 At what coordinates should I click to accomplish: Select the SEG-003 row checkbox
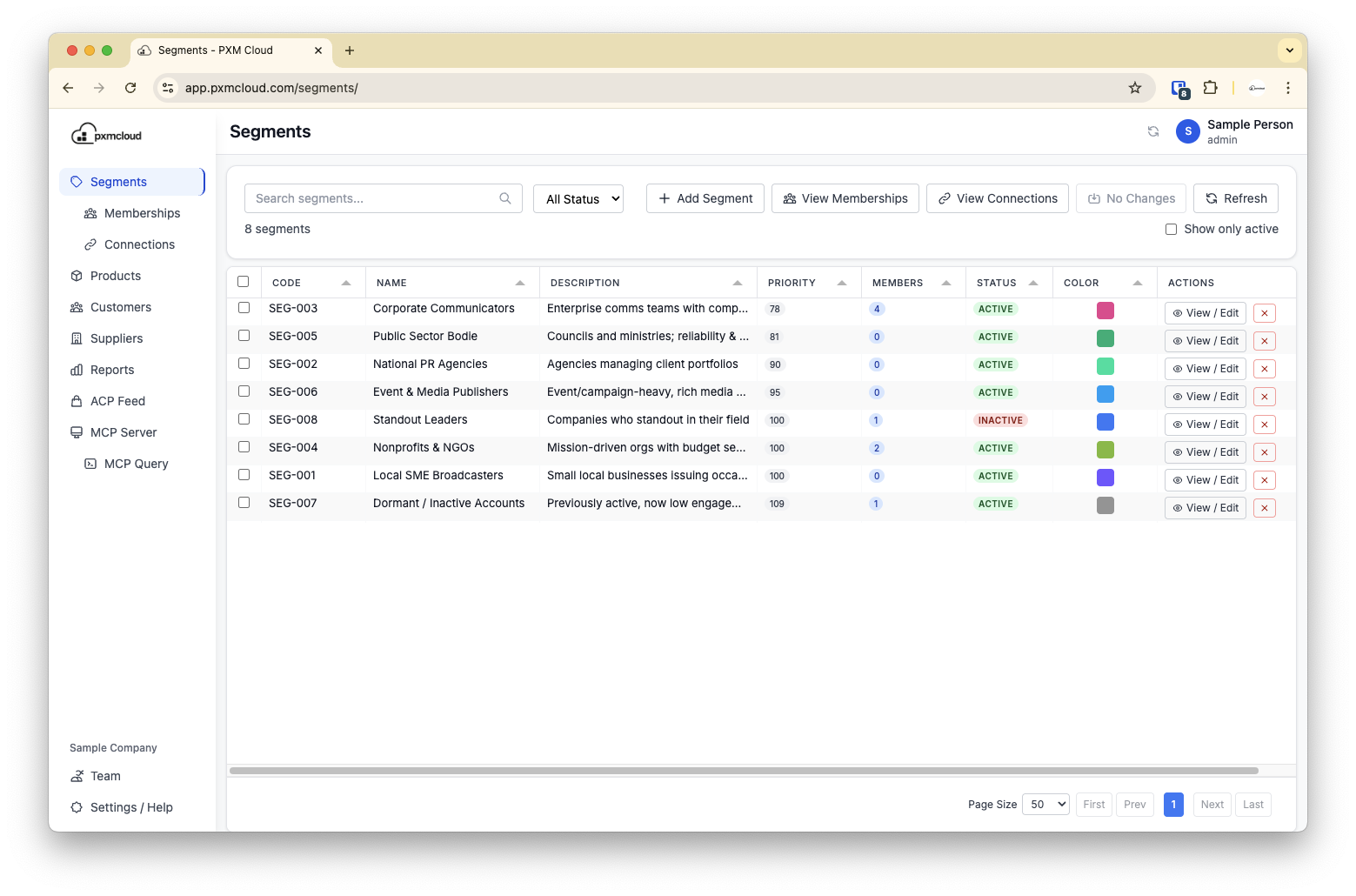244,308
